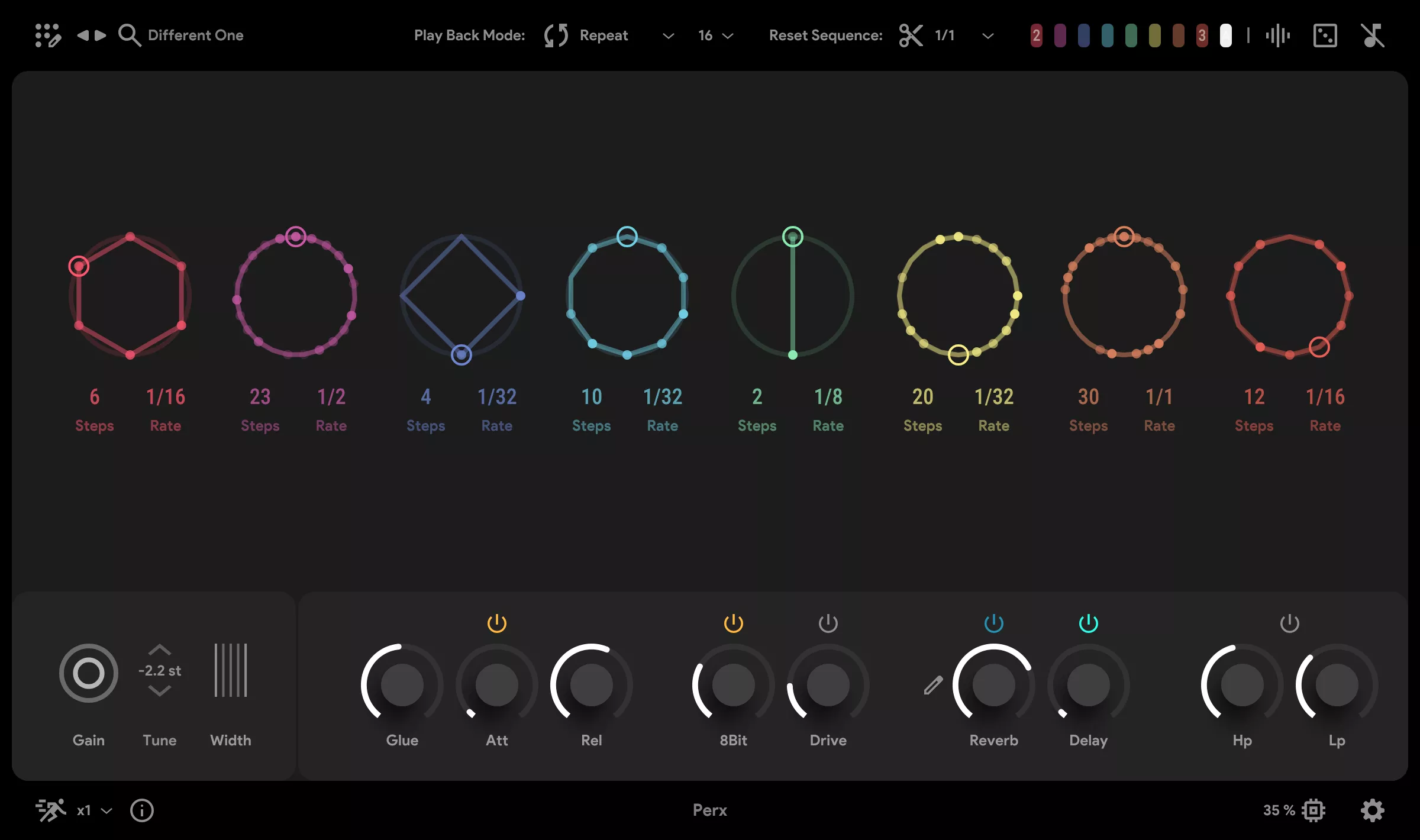This screenshot has height=840, width=1420.
Task: Open the settings gear bottom right
Action: [x=1373, y=810]
